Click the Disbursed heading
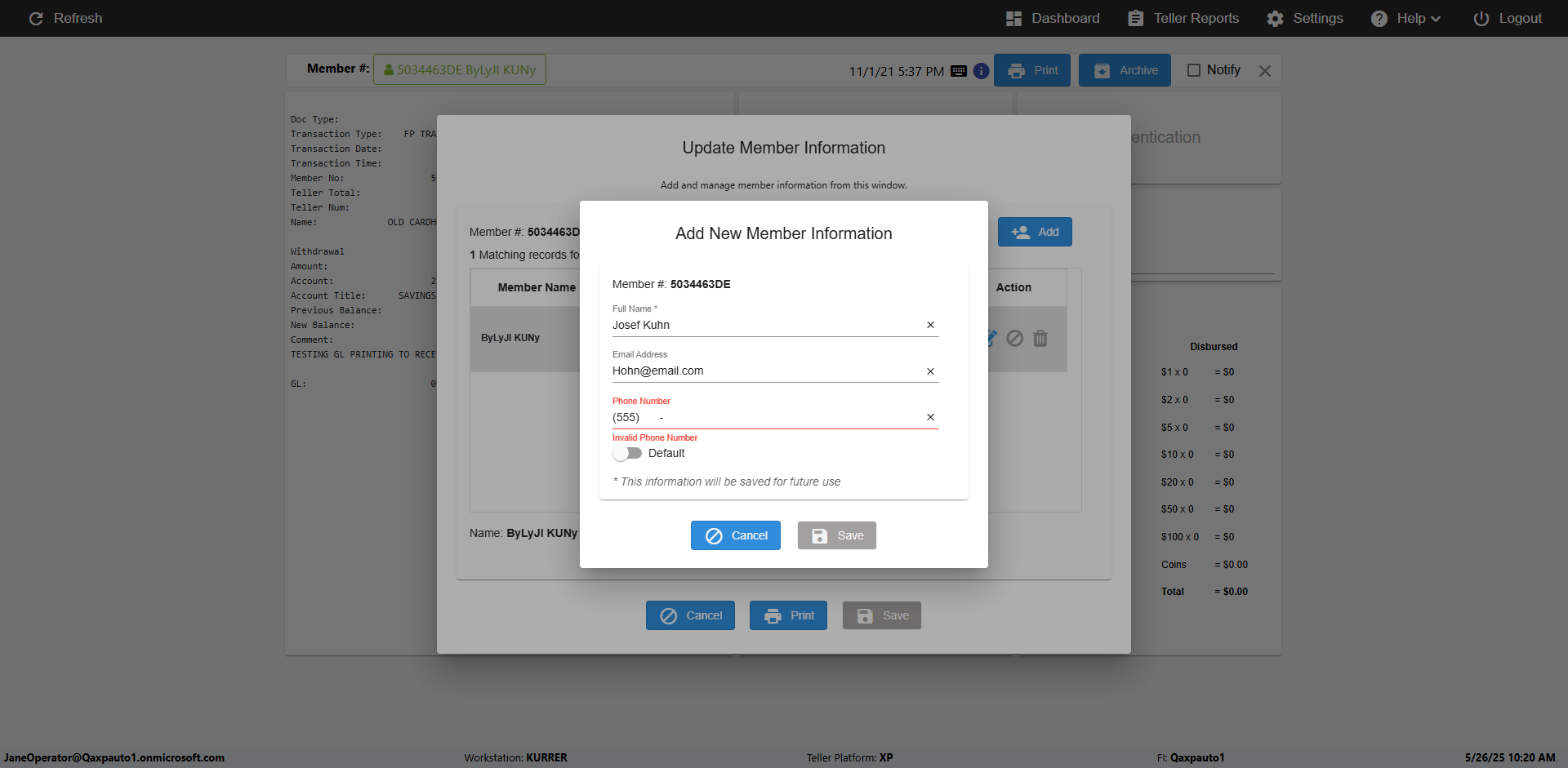This screenshot has height=768, width=1568. coord(1214,347)
